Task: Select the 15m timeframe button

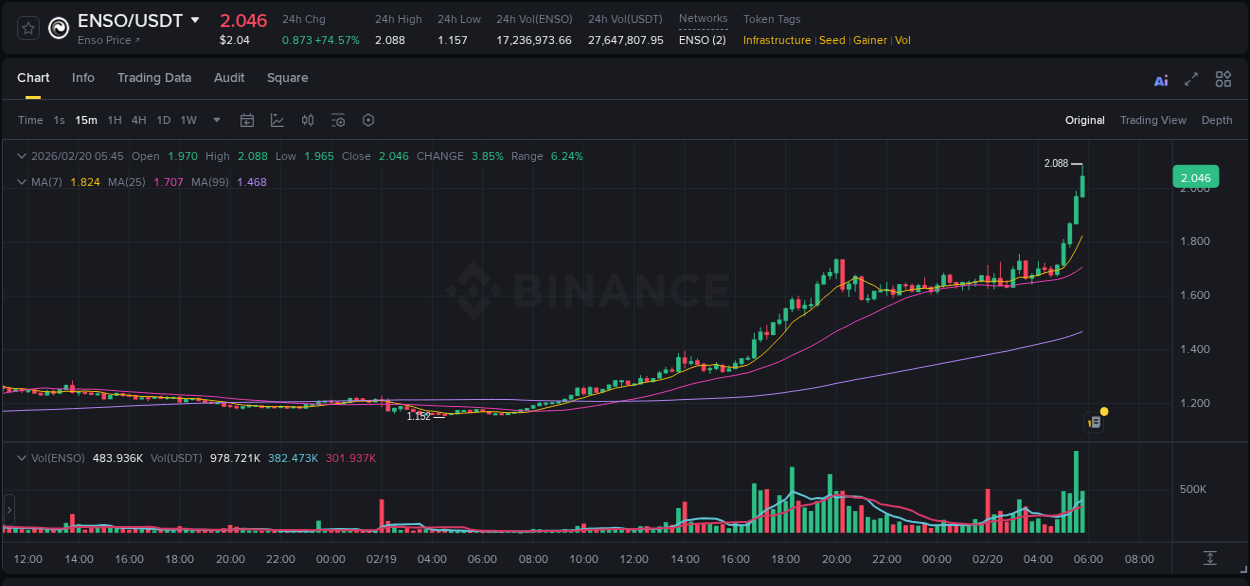Action: 85,120
